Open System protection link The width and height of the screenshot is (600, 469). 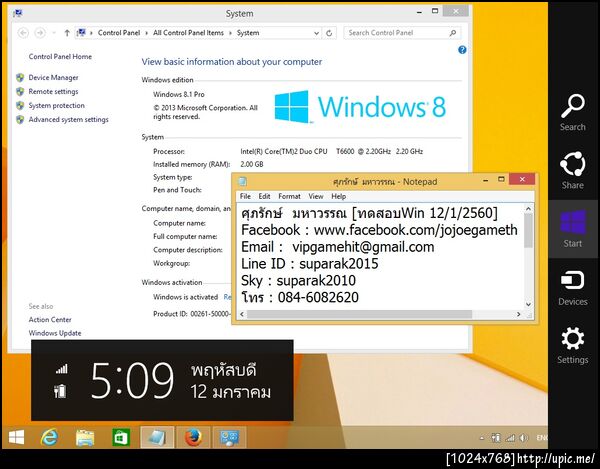pos(57,106)
